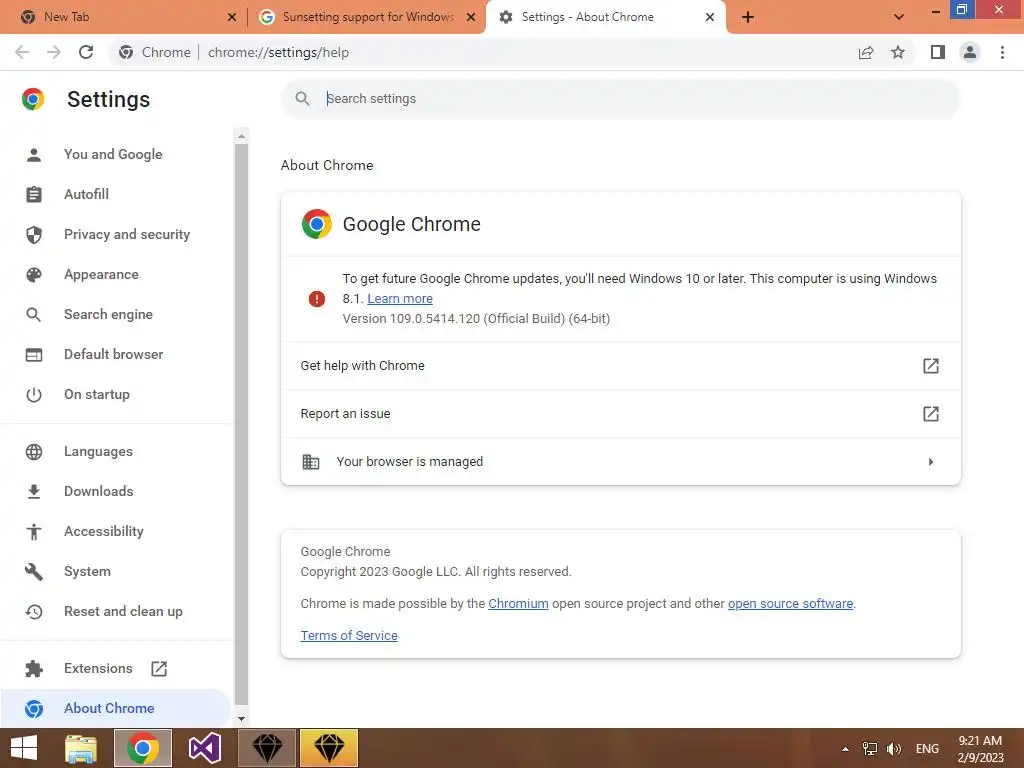The width and height of the screenshot is (1024, 768).
Task: Open Chrome's three-dot menu
Action: (x=1002, y=52)
